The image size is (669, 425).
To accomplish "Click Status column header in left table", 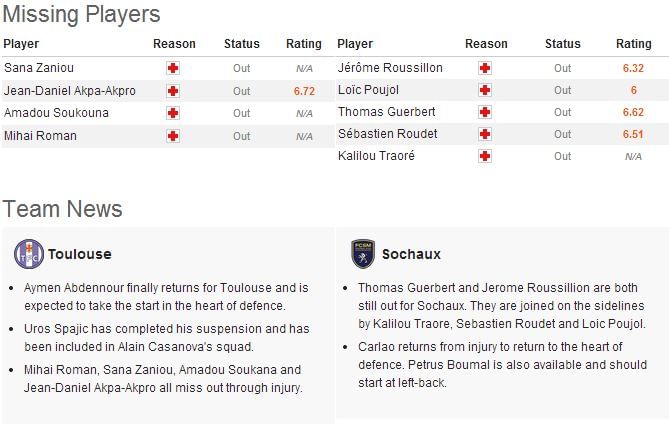I will pyautogui.click(x=241, y=44).
